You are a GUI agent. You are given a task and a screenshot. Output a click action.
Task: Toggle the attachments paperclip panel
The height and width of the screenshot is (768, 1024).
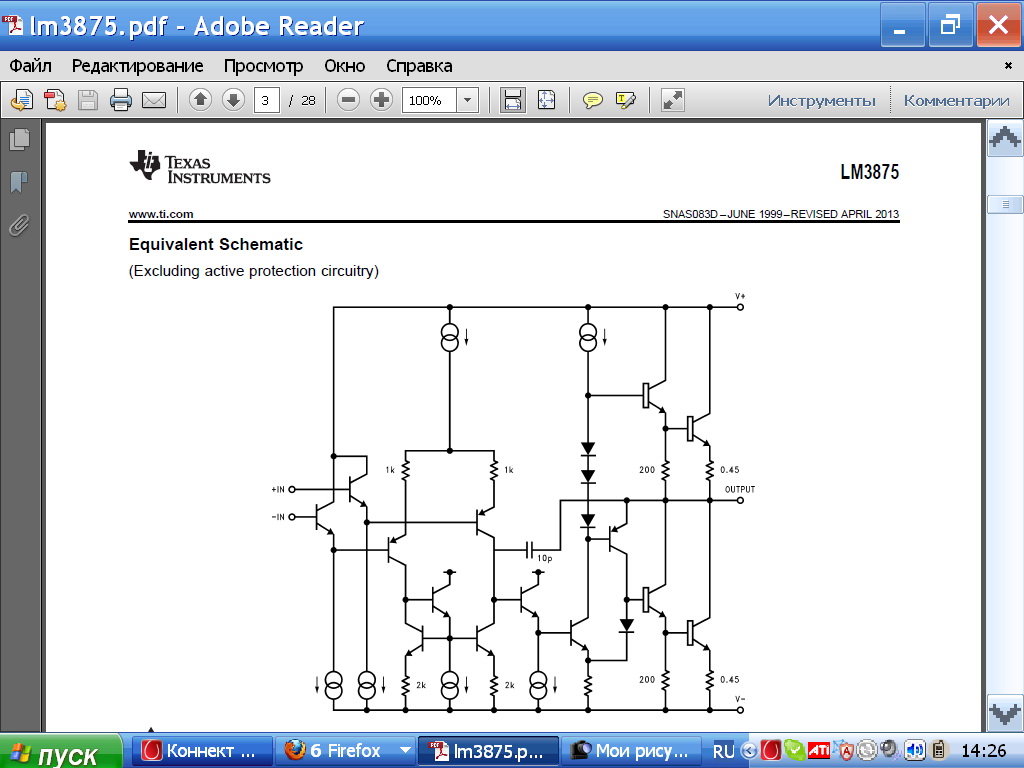[x=19, y=225]
